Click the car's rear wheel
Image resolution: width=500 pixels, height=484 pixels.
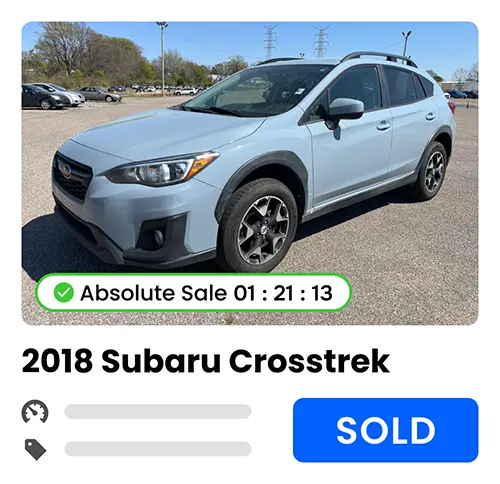coord(432,171)
